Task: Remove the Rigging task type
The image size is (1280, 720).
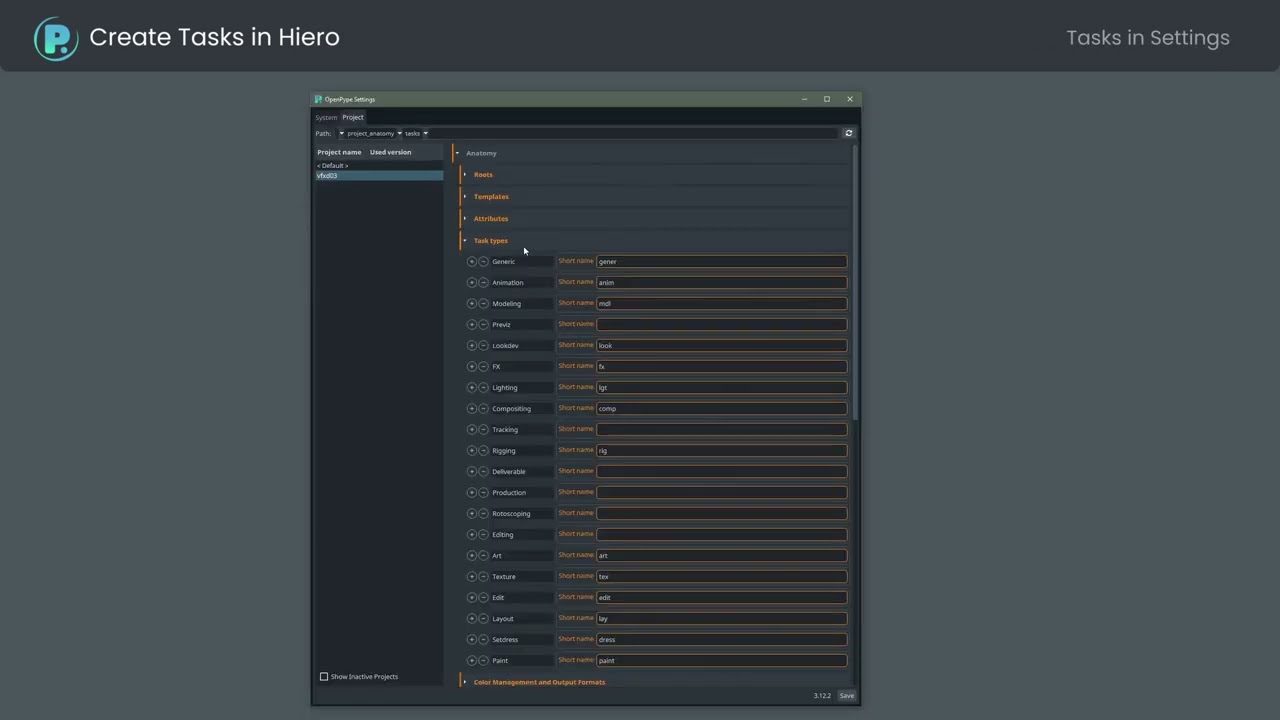Action: 483,450
